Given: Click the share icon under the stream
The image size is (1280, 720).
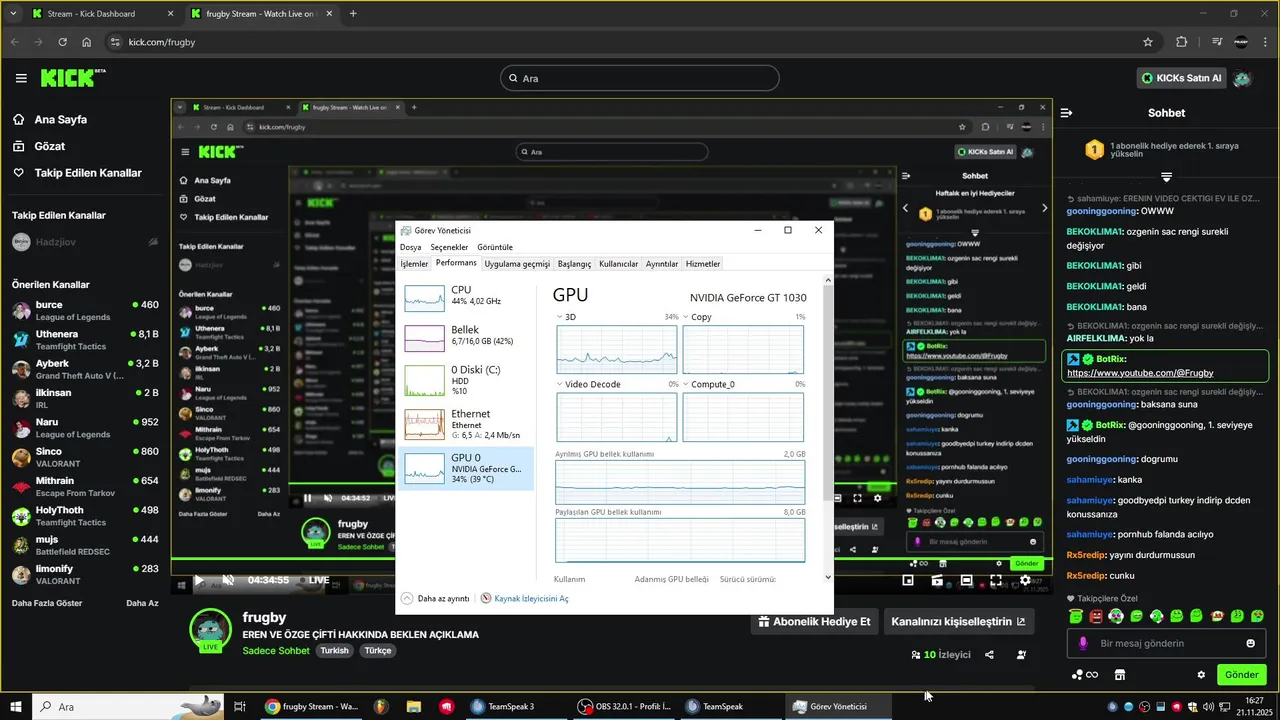Looking at the screenshot, I should pos(989,655).
